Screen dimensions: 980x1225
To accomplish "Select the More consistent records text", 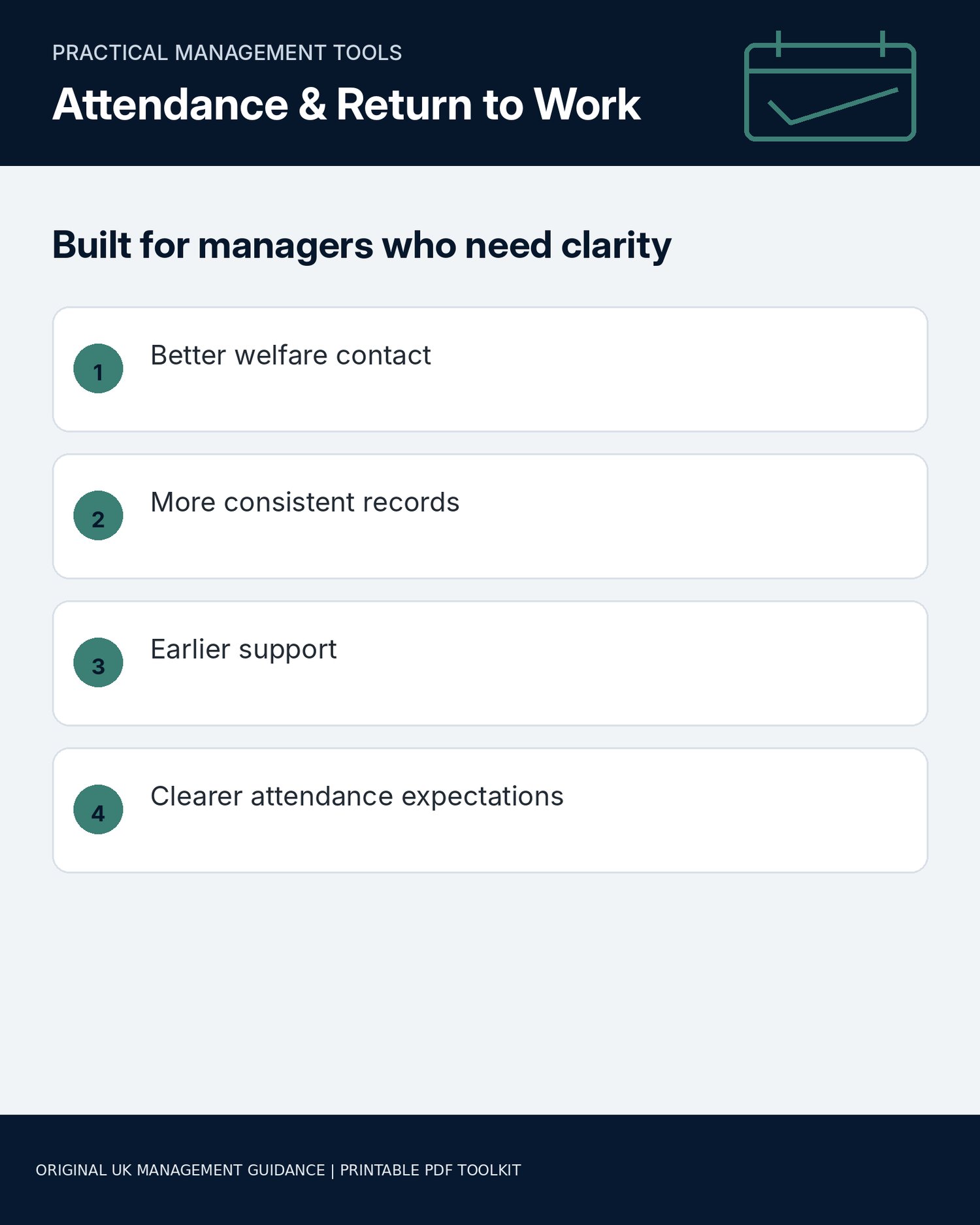I will point(305,502).
